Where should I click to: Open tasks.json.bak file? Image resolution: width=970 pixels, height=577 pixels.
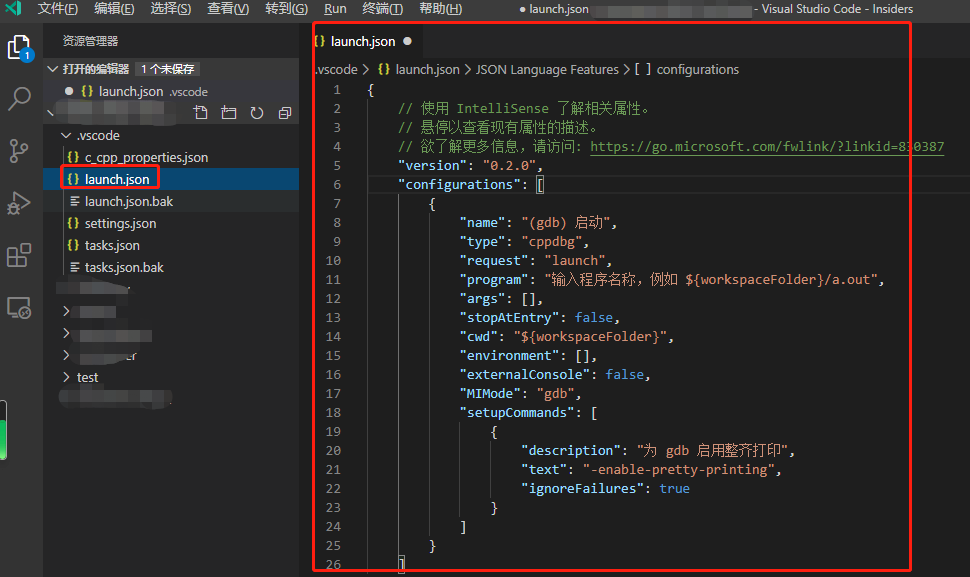(x=124, y=267)
